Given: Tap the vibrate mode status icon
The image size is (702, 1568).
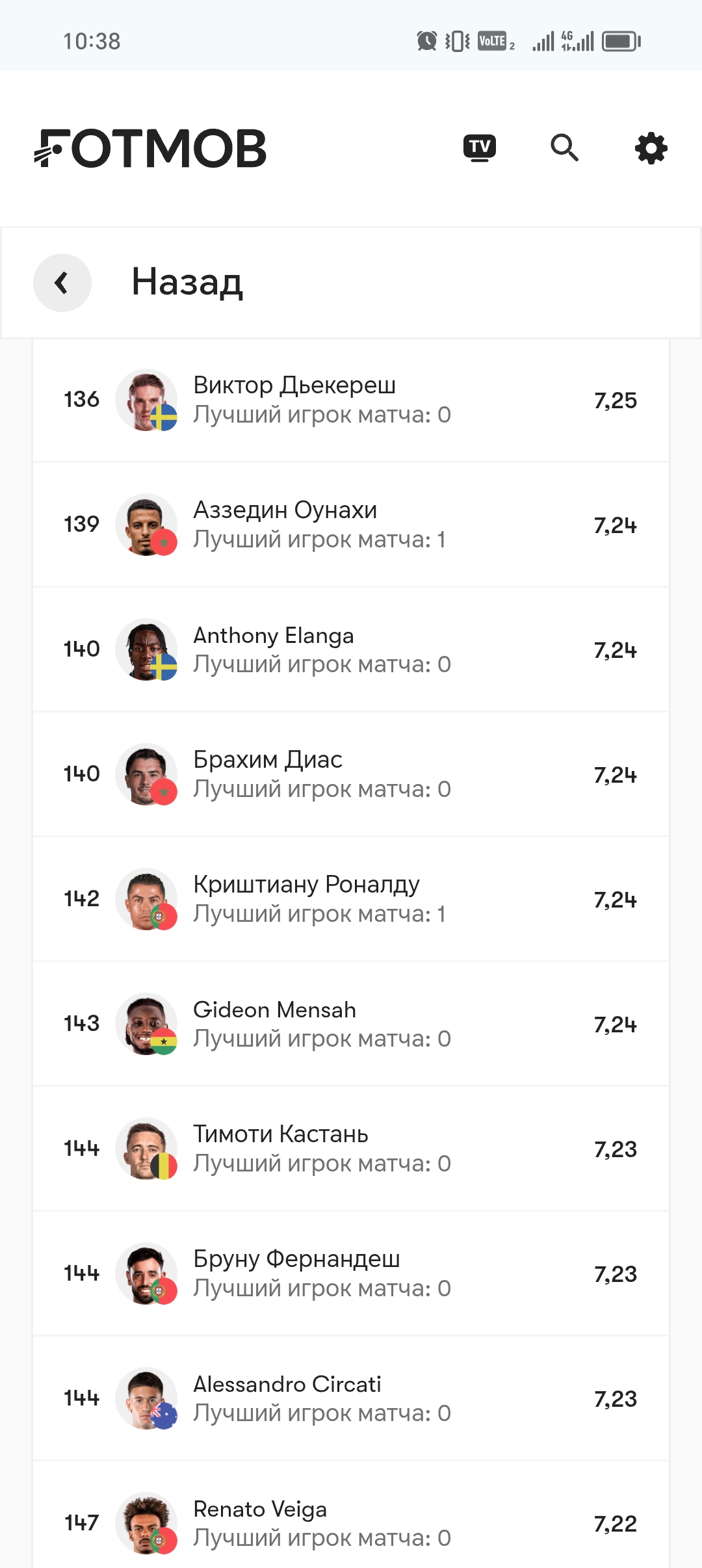Looking at the screenshot, I should tap(458, 42).
